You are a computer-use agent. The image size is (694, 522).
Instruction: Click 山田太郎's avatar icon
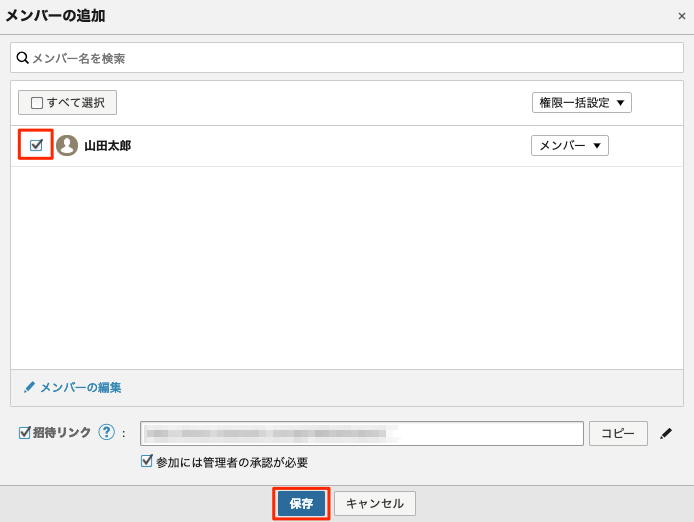tap(67, 145)
